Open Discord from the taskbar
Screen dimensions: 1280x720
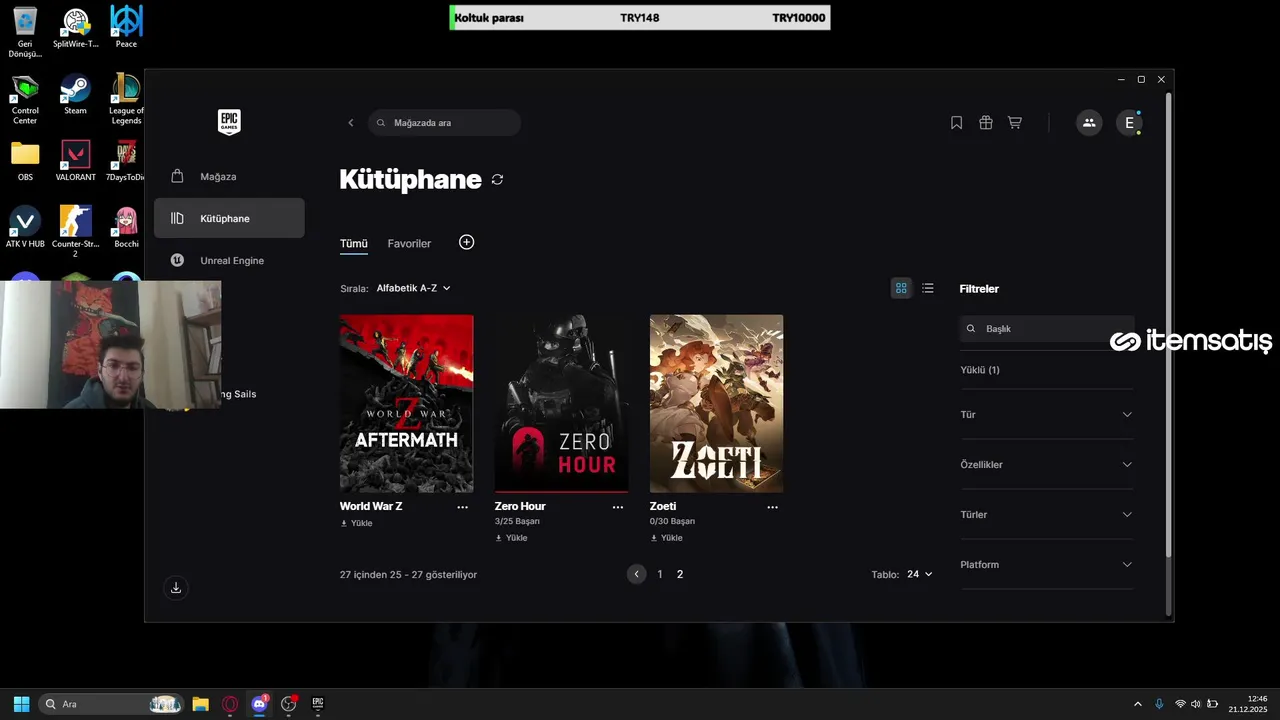260,704
